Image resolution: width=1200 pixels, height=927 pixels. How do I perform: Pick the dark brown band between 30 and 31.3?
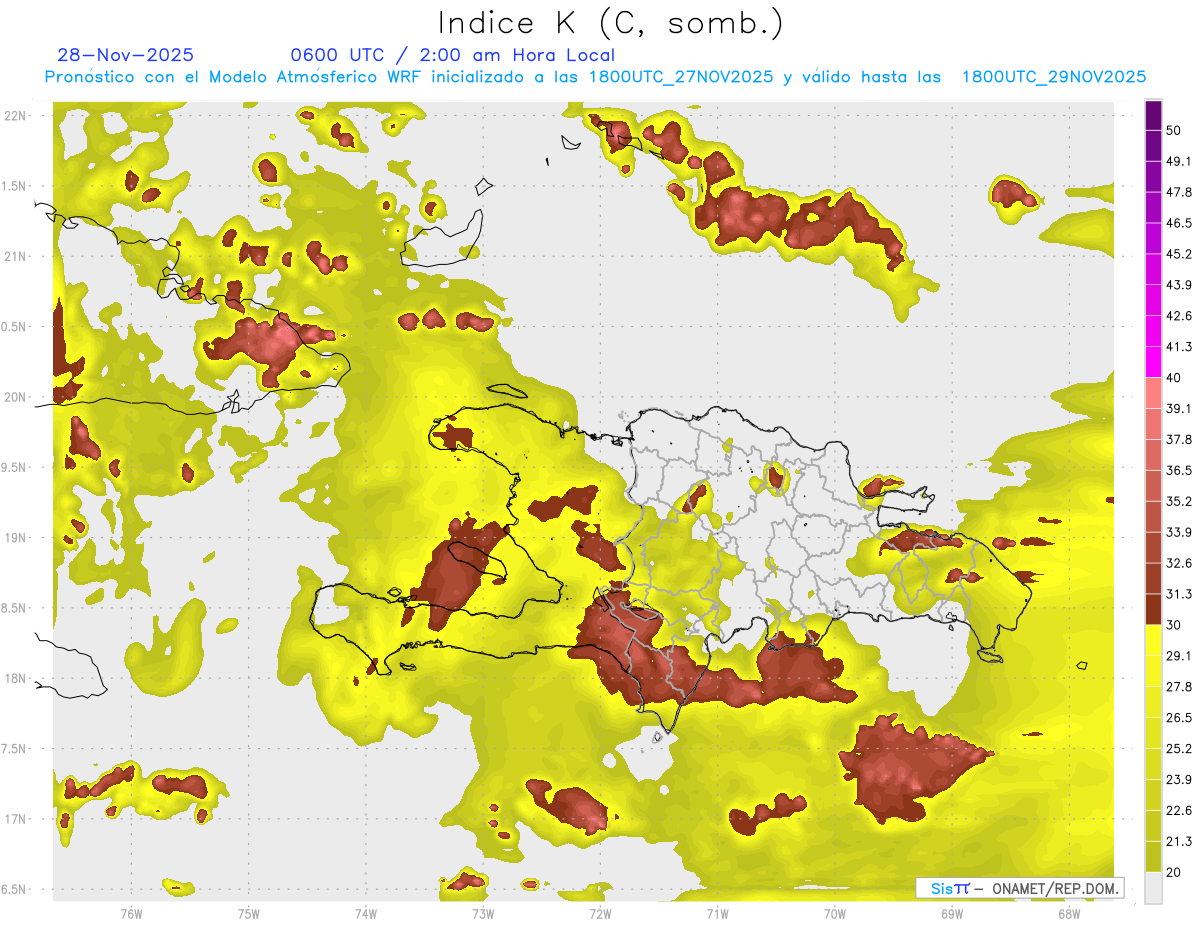click(1153, 609)
